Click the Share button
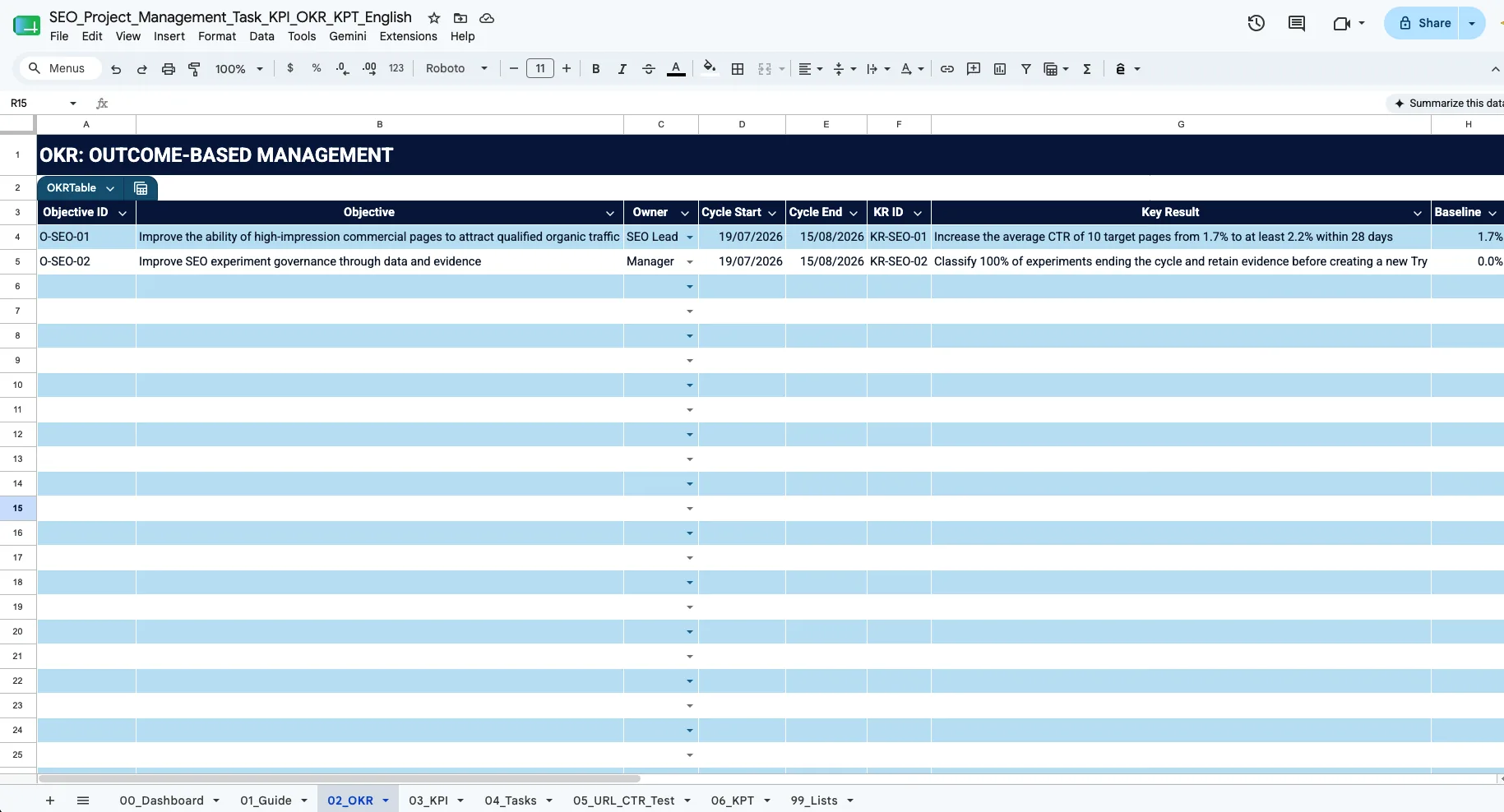The image size is (1504, 812). coord(1423,23)
